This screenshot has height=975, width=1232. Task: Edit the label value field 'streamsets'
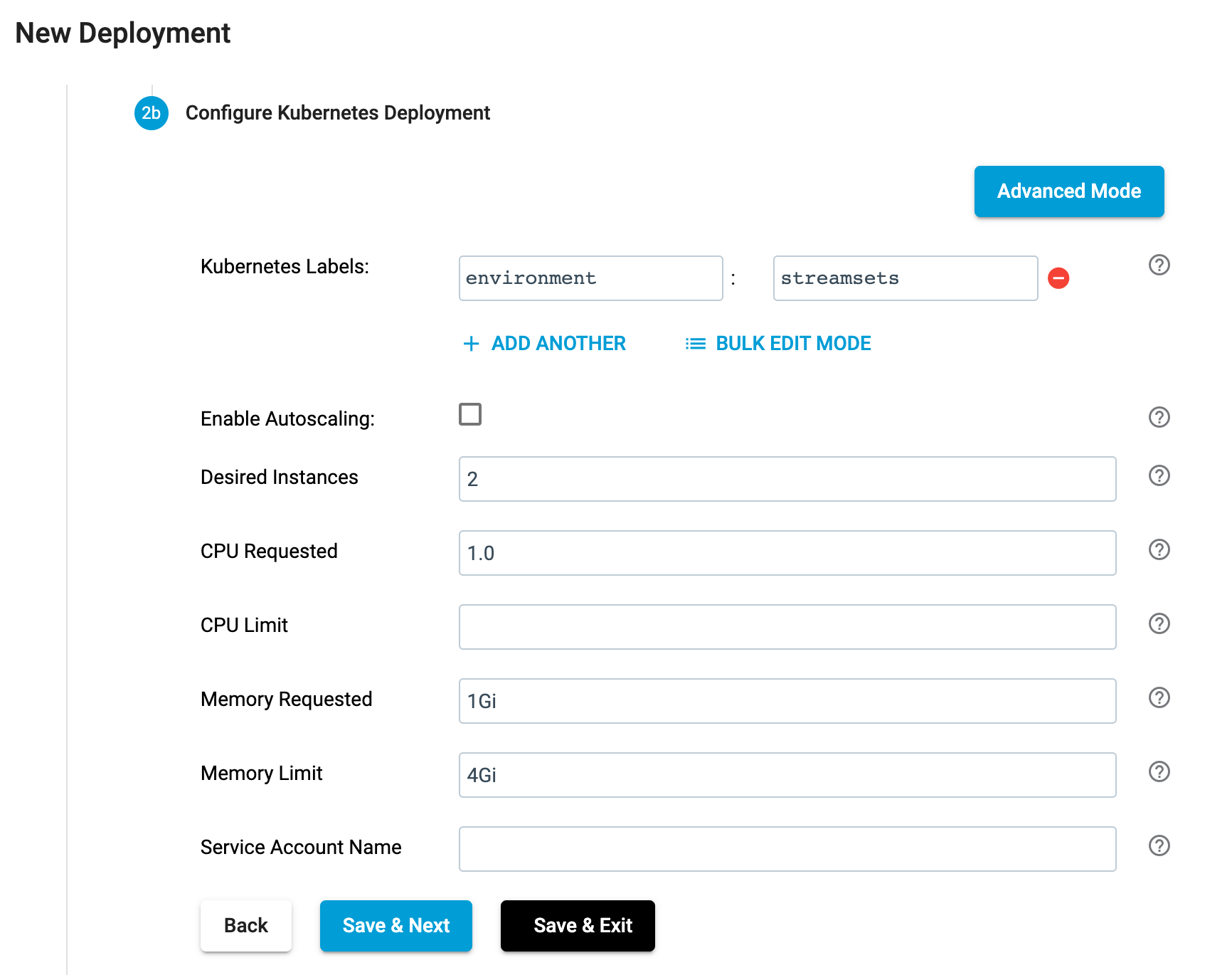tap(906, 278)
